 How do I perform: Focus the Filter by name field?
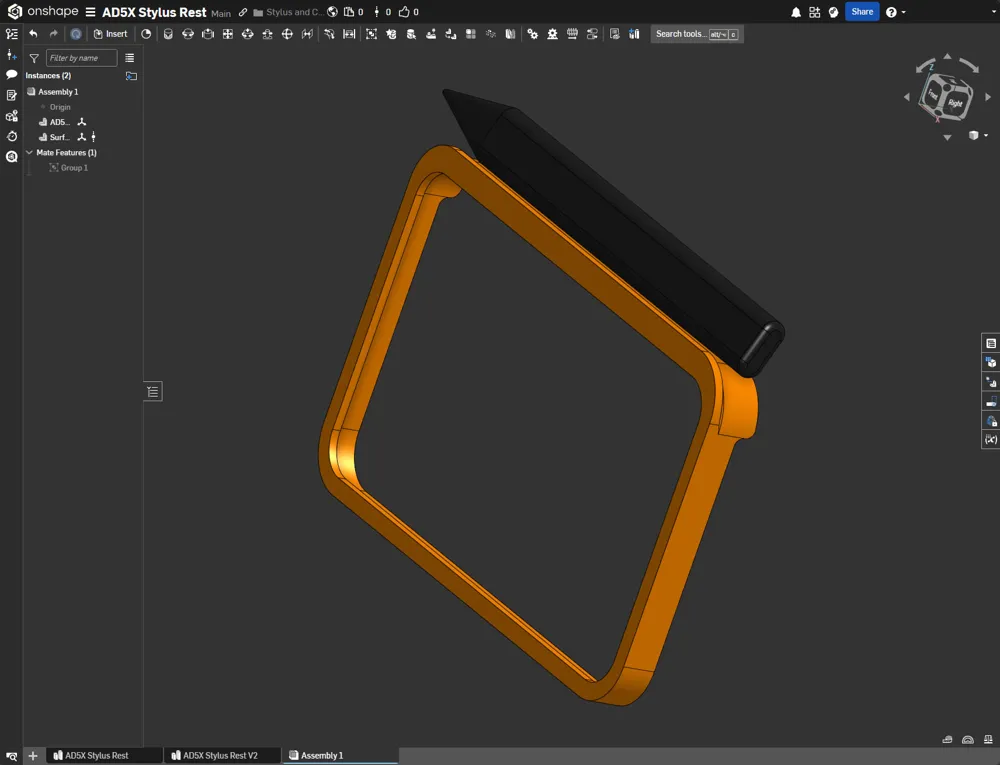pyautogui.click(x=82, y=58)
